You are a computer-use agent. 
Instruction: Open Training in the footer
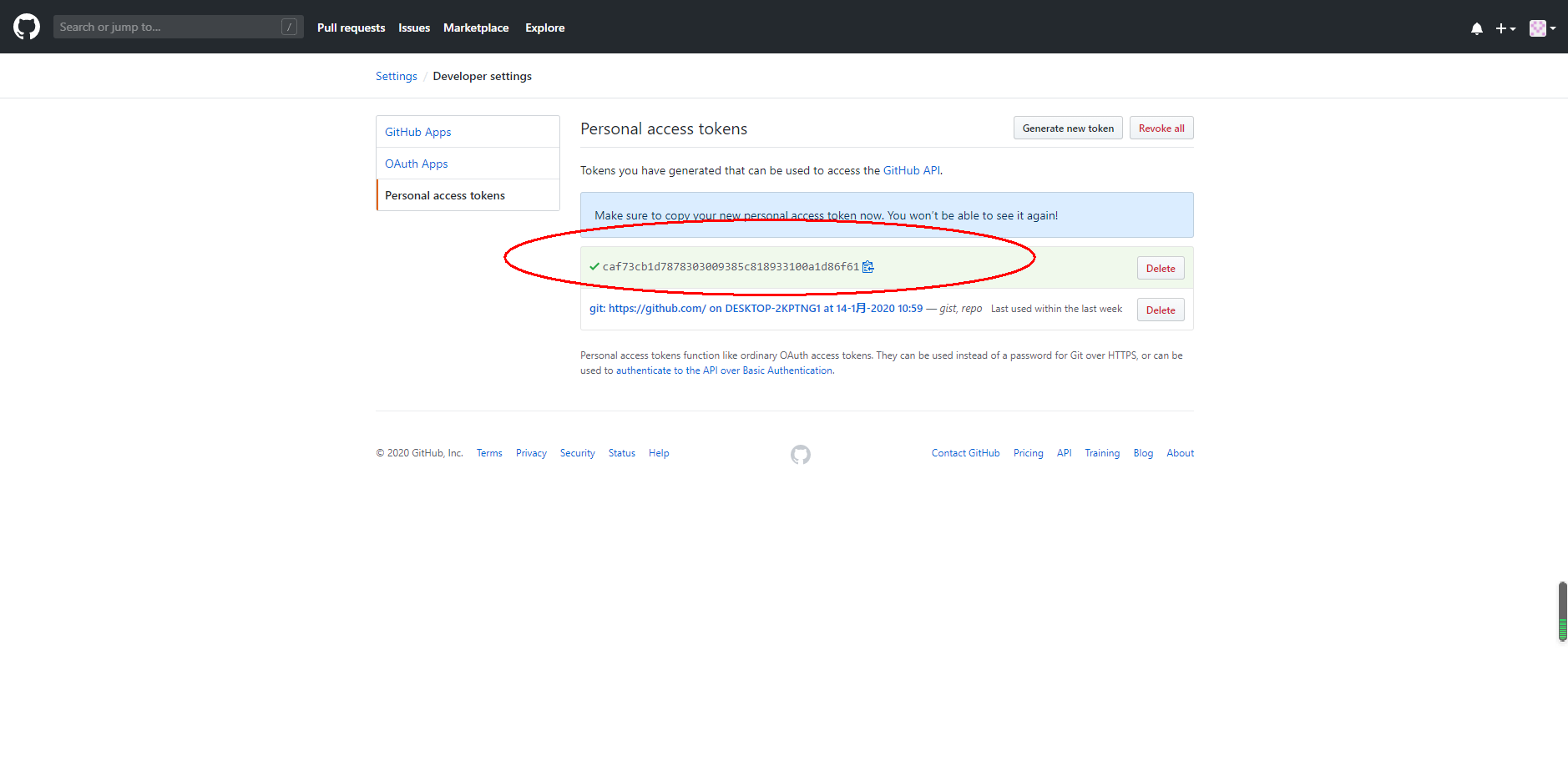(1102, 453)
